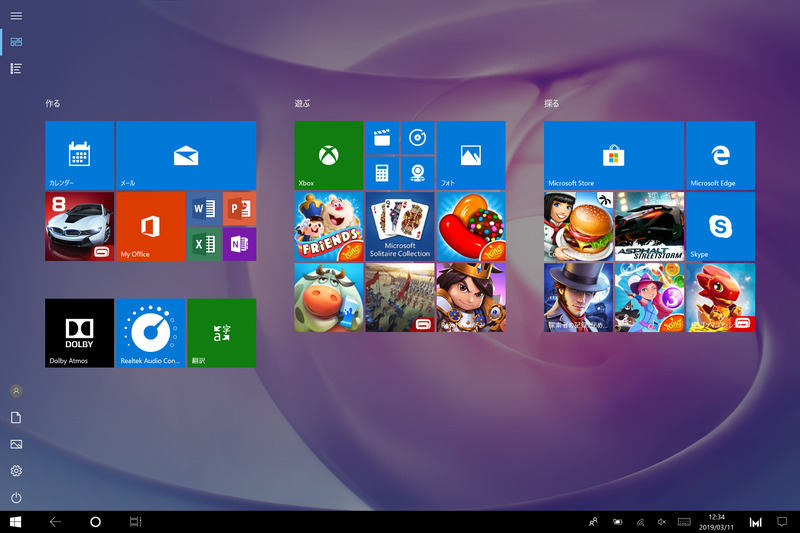
Task: Open the Action Center notifications icon
Action: tap(782, 522)
